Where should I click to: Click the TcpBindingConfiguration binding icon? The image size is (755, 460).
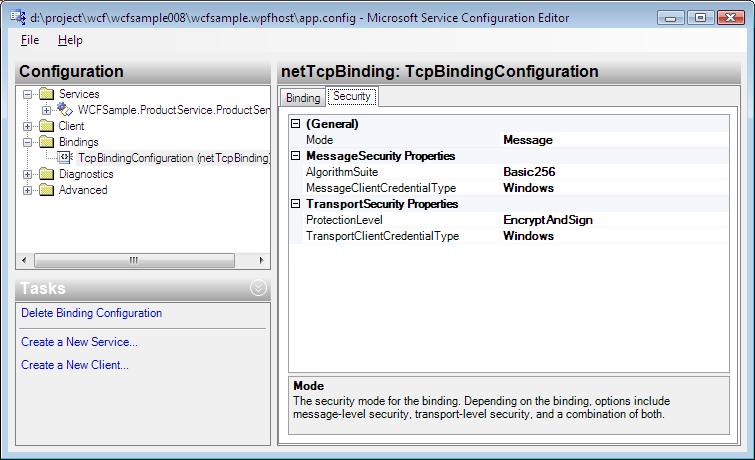66,158
